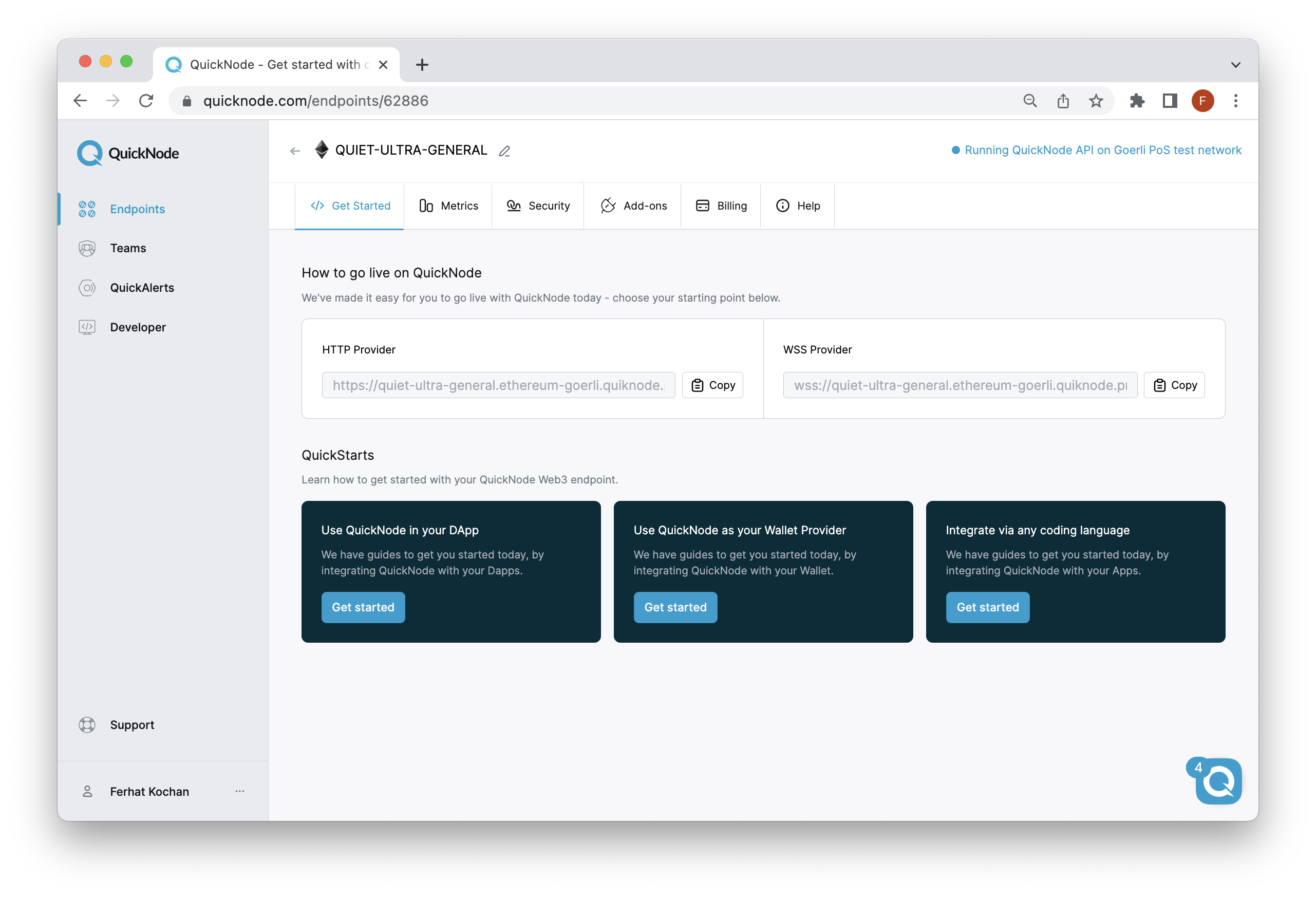Screen dimensions: 1316x897
Task: Edit endpoint name with the pencil icon
Action: click(x=504, y=151)
